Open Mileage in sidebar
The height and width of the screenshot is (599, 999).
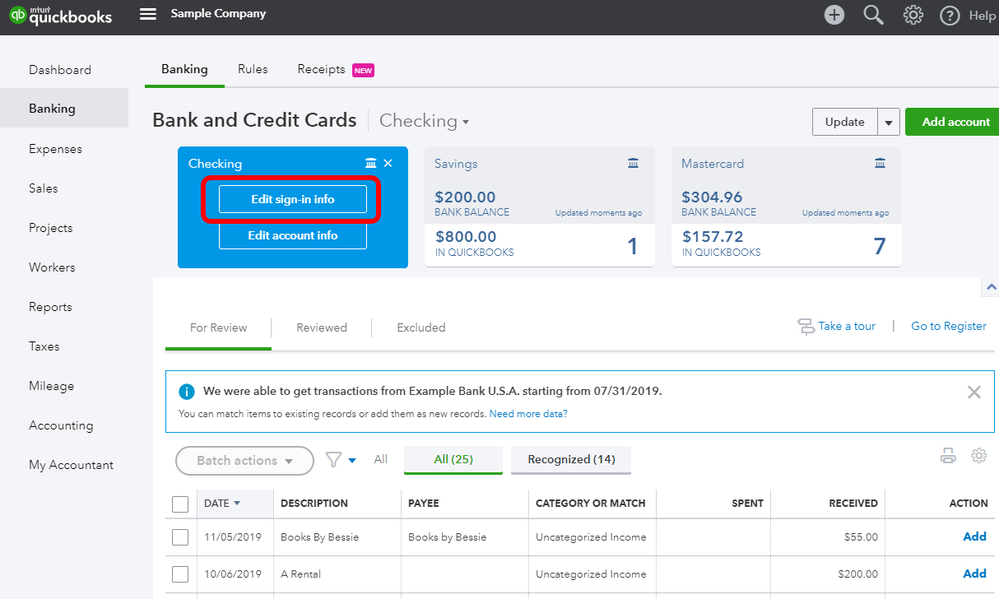pyautogui.click(x=51, y=386)
